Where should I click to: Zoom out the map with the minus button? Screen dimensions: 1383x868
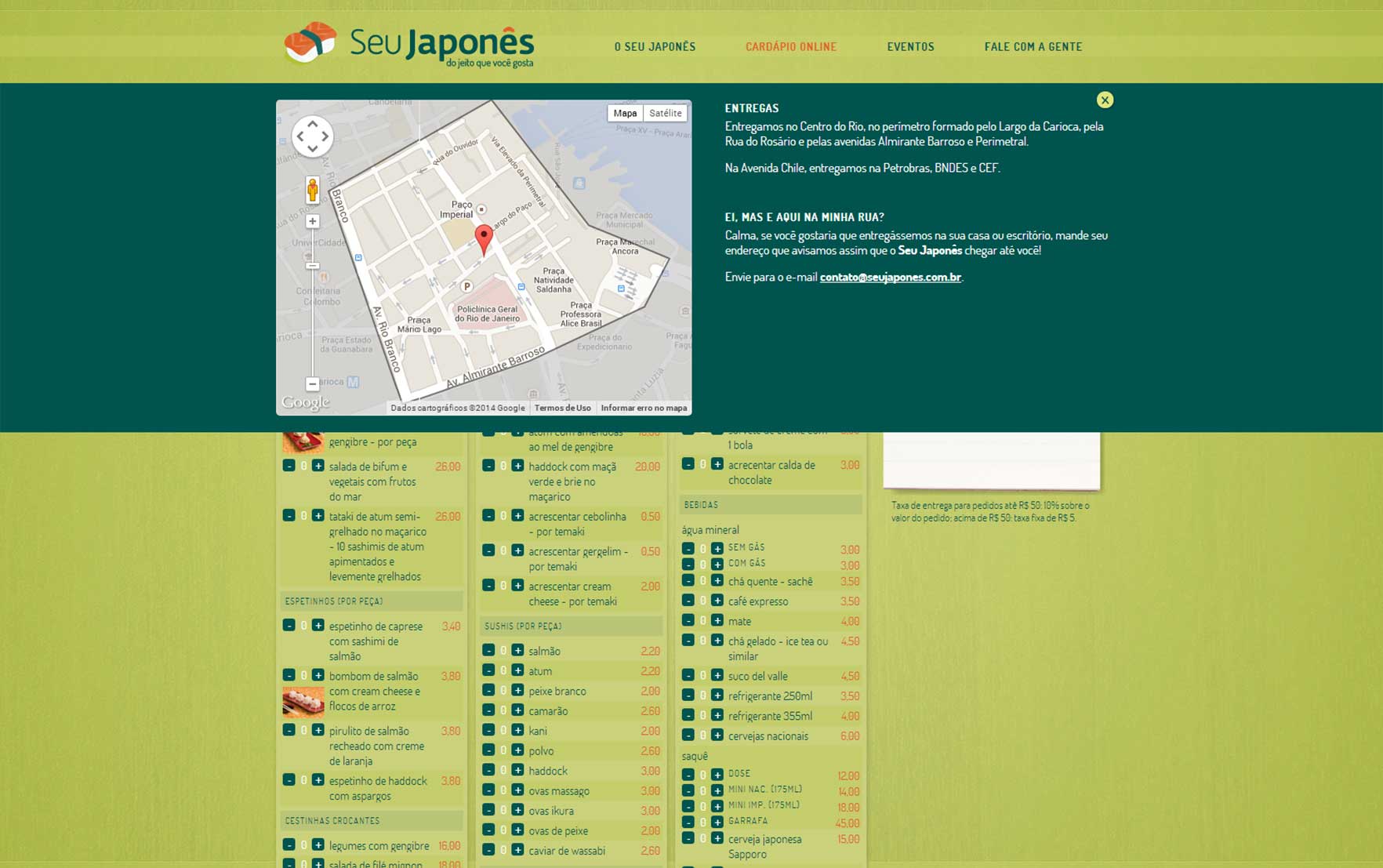(312, 384)
